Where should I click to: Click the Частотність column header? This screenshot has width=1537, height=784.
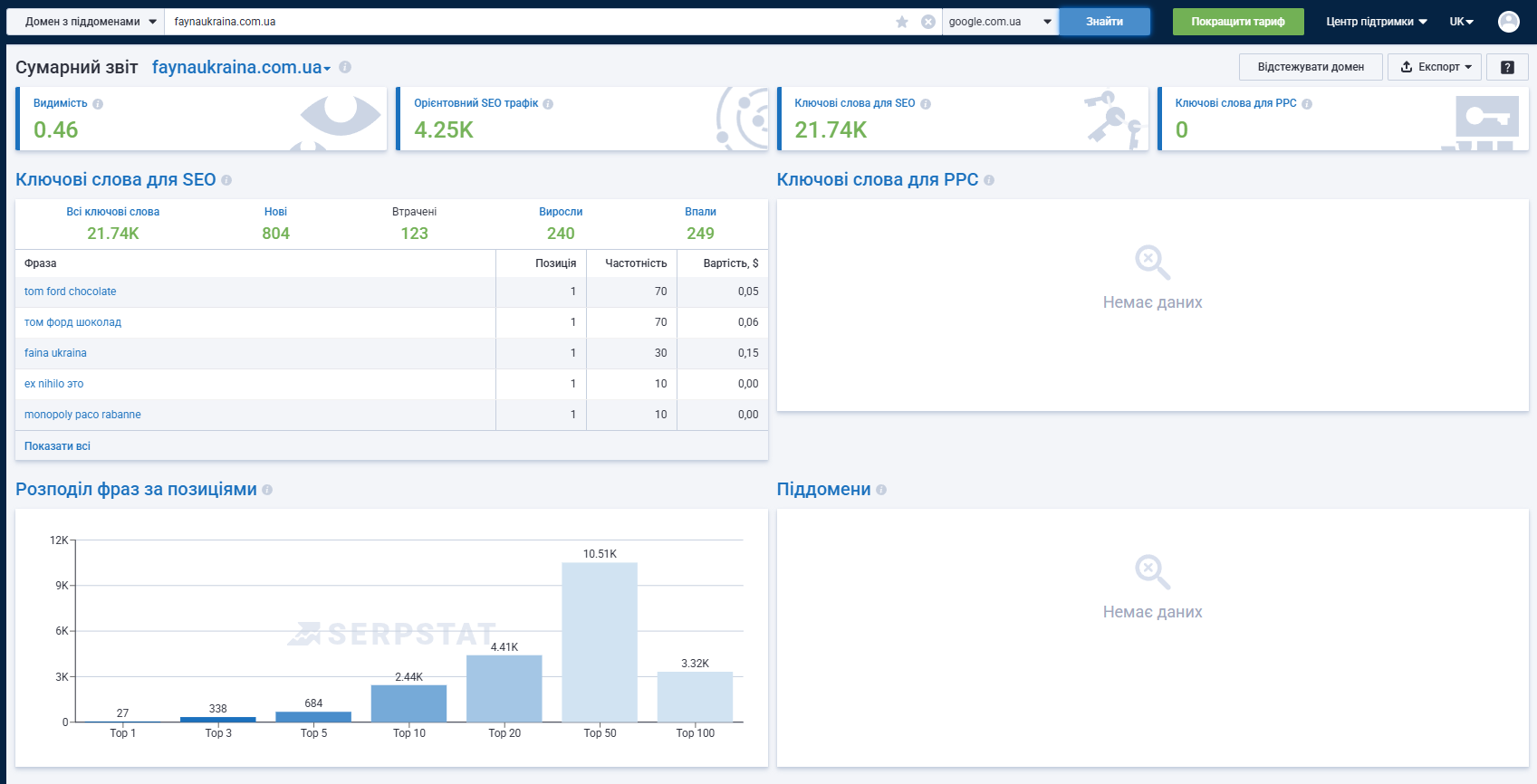pyautogui.click(x=636, y=263)
